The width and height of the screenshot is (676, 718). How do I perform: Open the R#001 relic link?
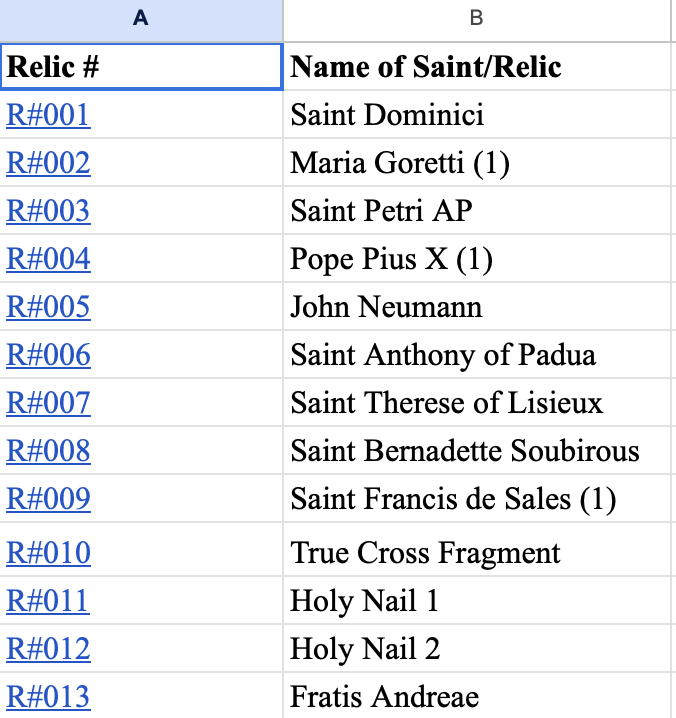(x=48, y=115)
